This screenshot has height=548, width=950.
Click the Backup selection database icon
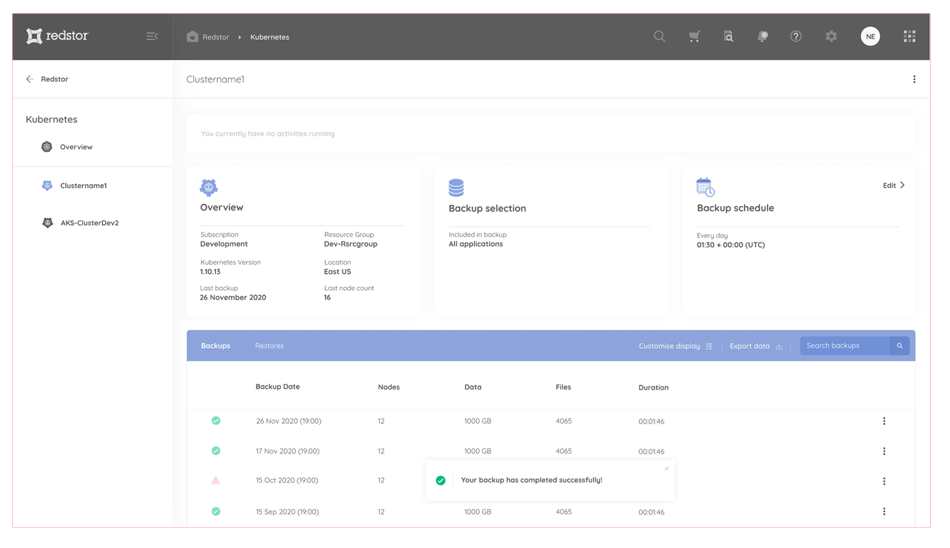tap(456, 188)
